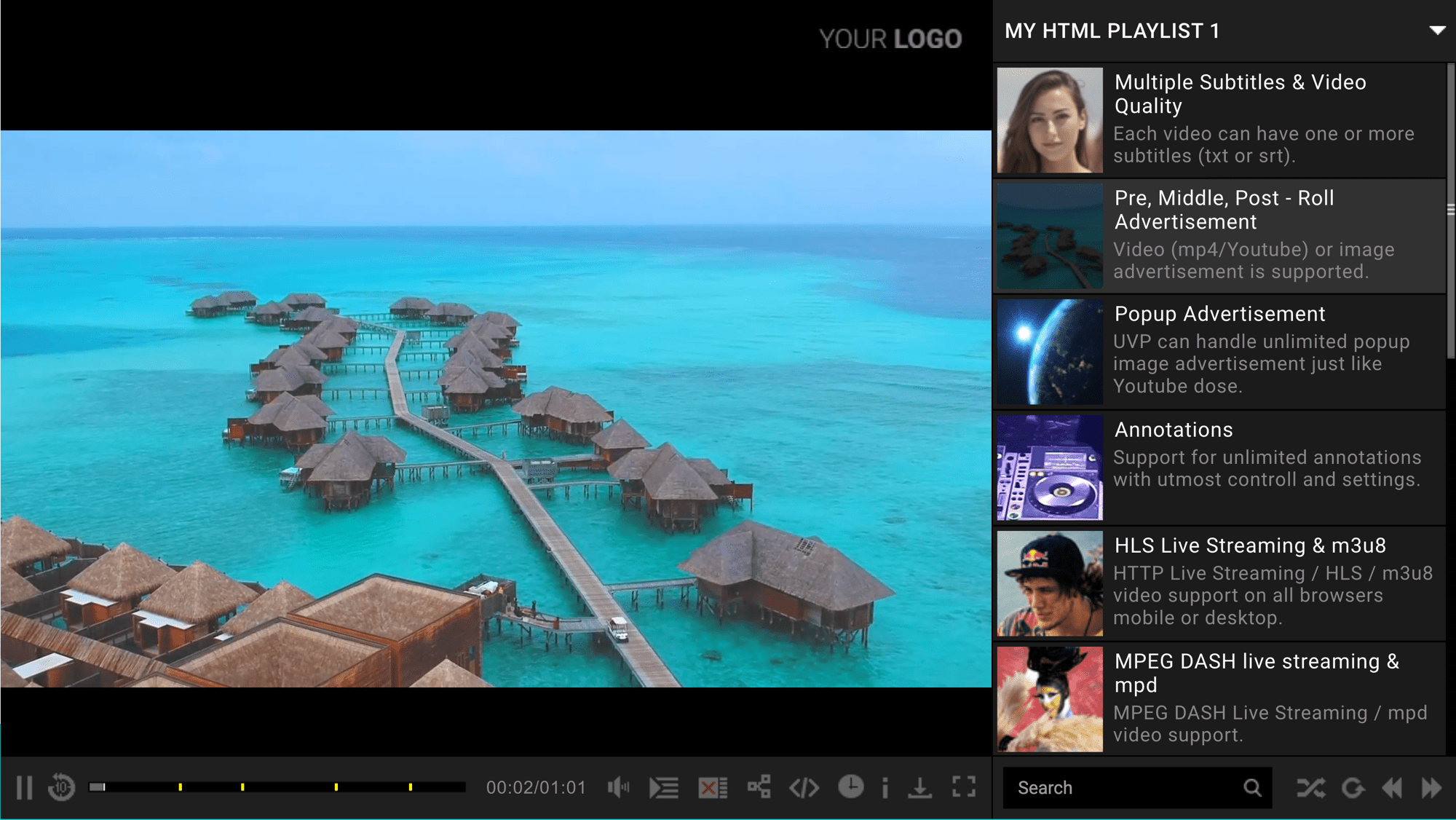Open the video info panel

[885, 787]
